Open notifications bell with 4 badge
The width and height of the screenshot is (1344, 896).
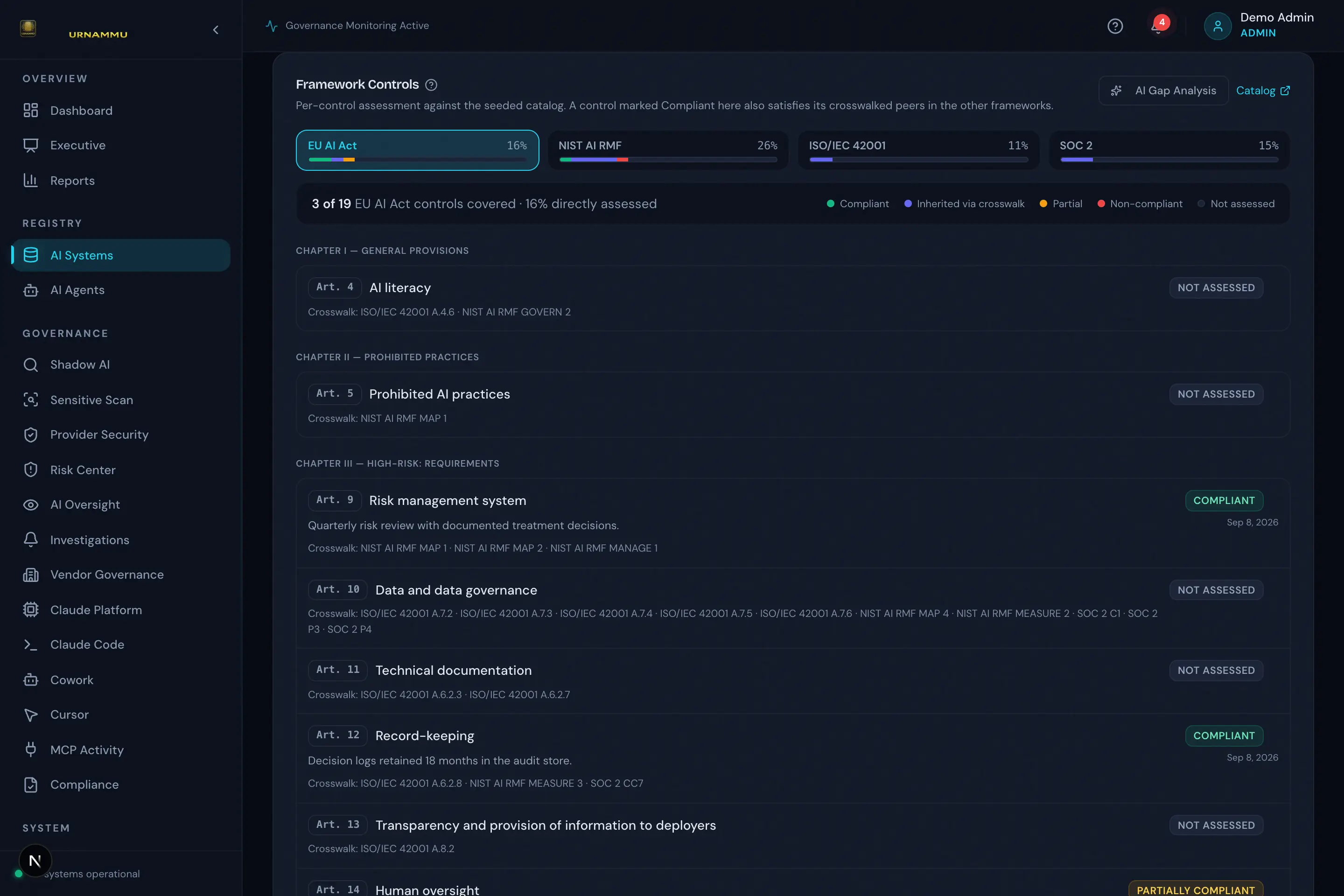pyautogui.click(x=1158, y=26)
